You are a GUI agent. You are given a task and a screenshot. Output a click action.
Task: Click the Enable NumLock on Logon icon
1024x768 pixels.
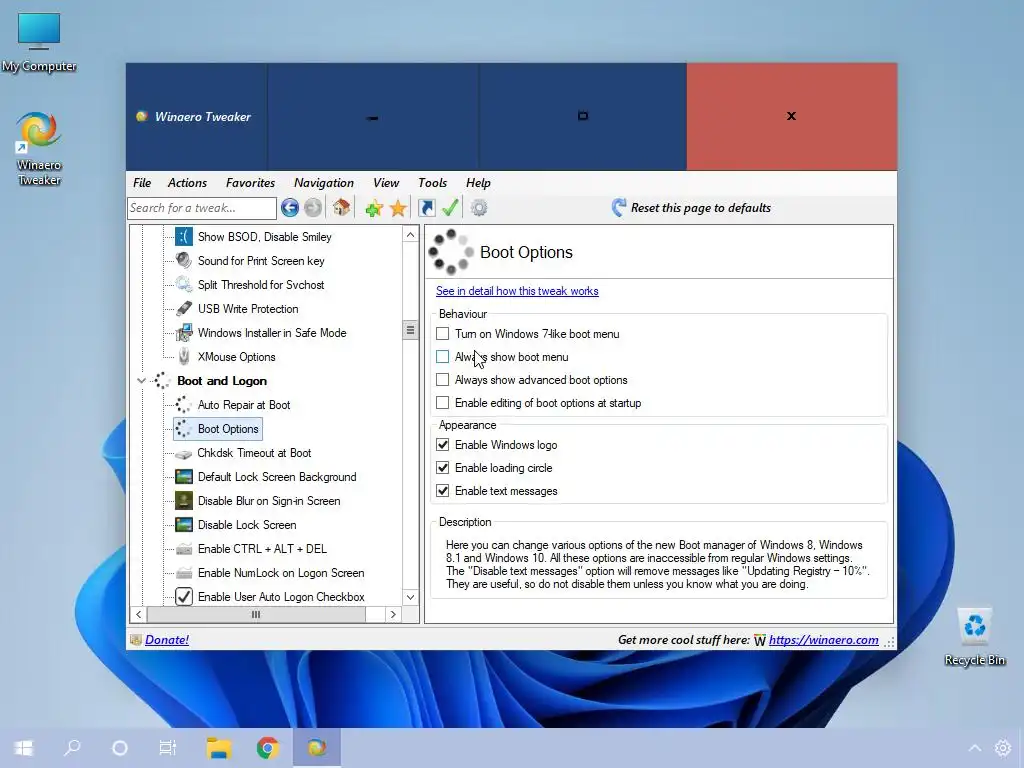[x=184, y=573]
